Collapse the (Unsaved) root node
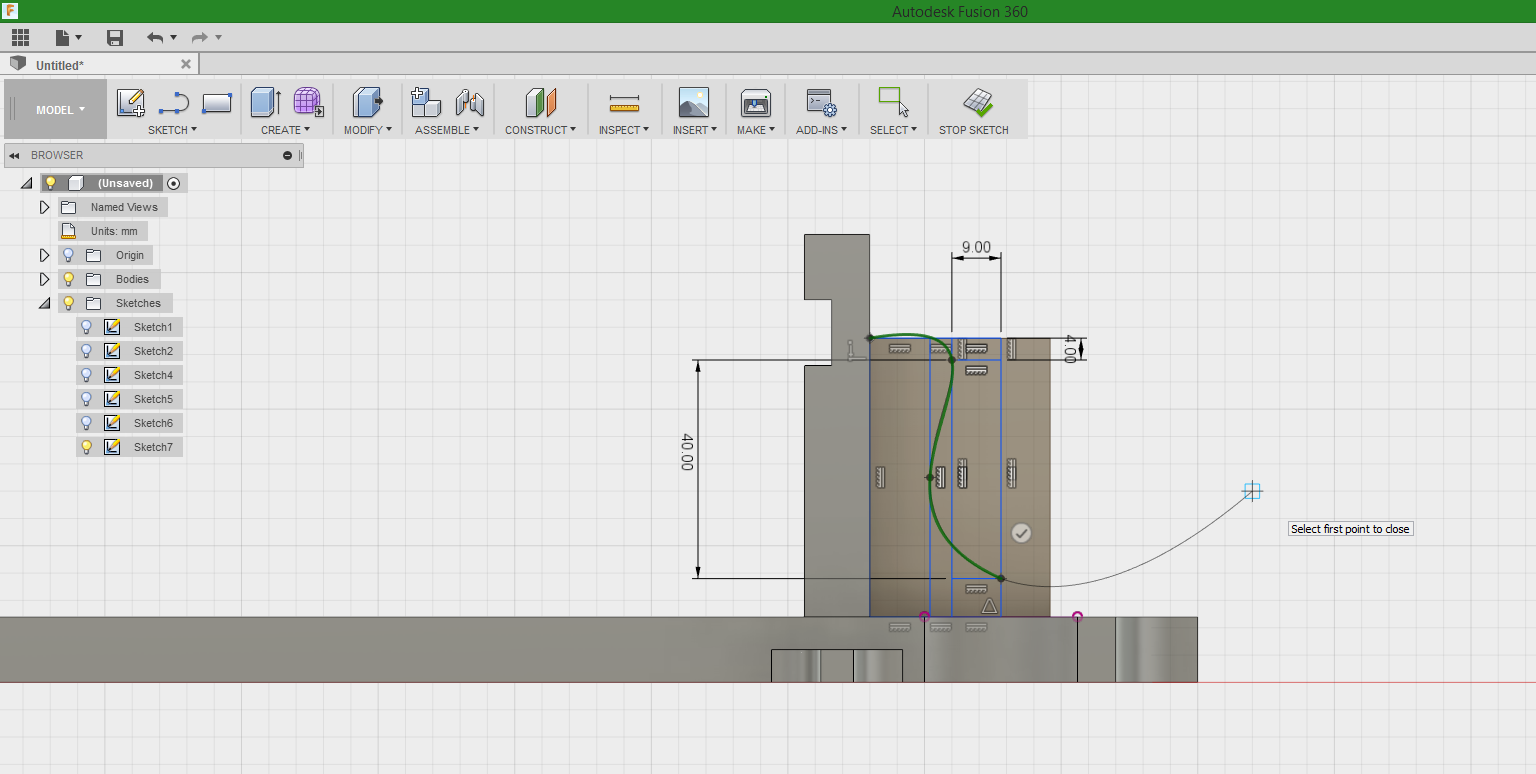Screen dimensions: 1536x774 [26, 184]
